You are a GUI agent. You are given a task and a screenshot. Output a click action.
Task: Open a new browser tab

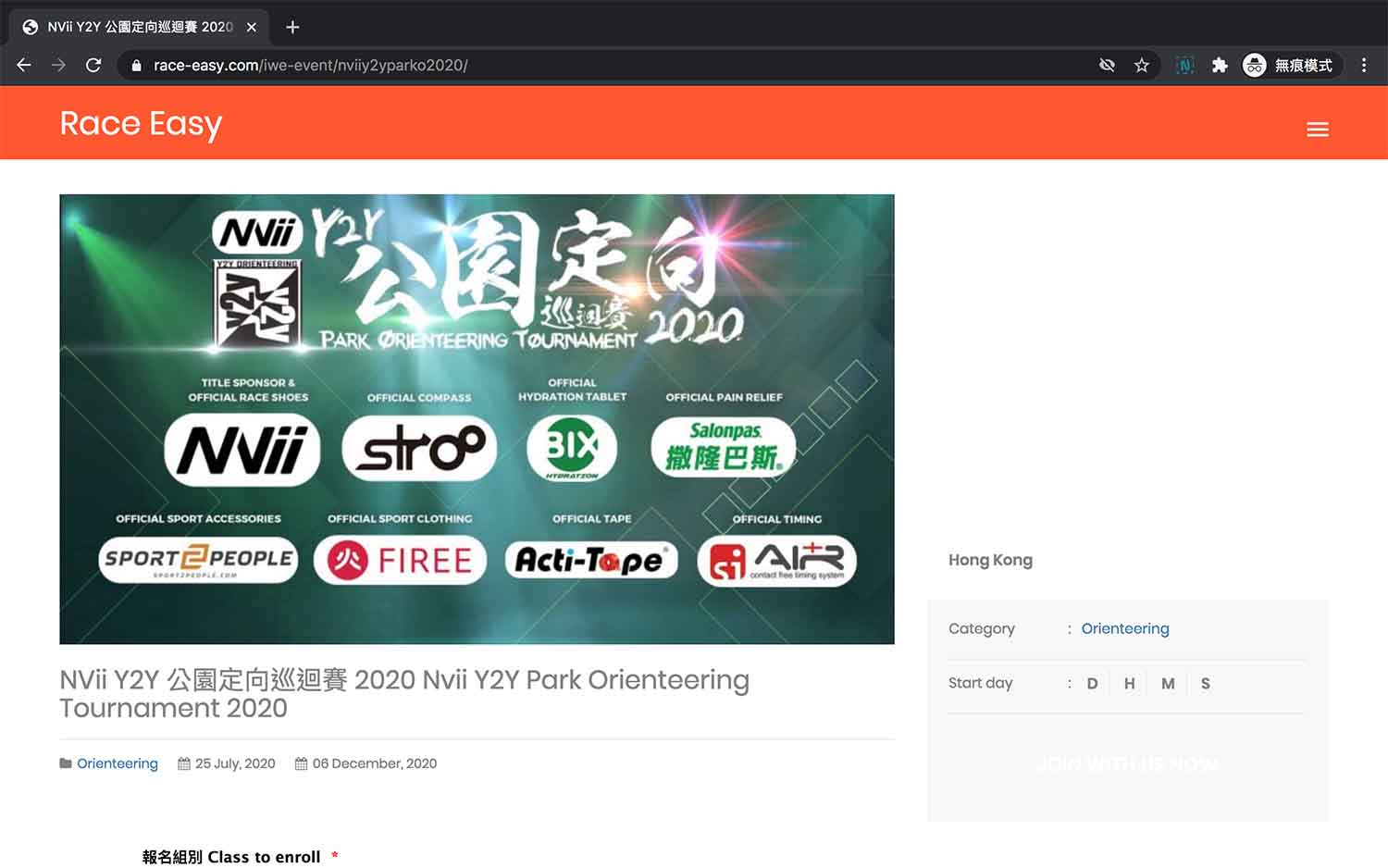[x=291, y=27]
